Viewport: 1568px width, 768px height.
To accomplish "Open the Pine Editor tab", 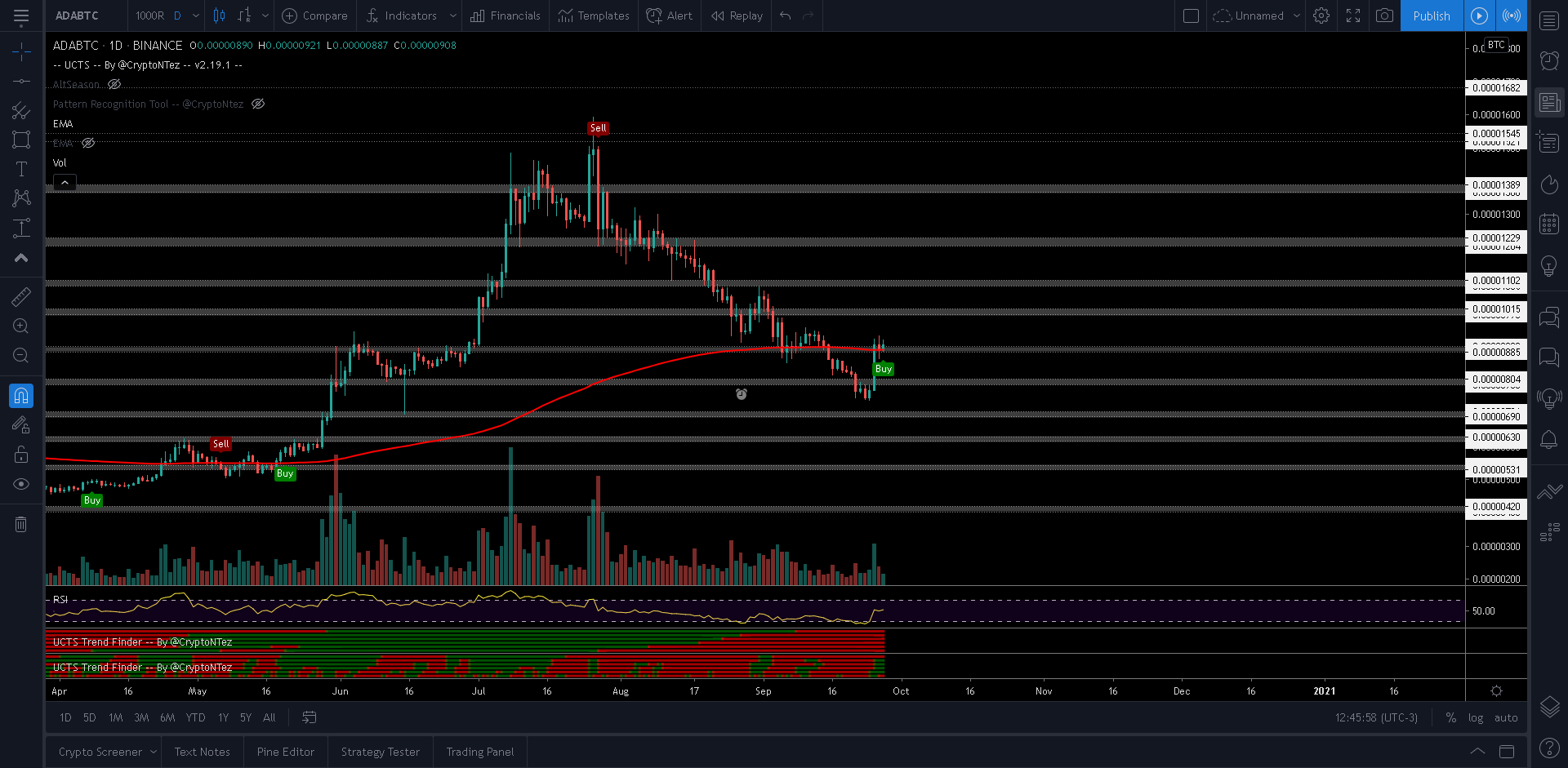I will [285, 752].
